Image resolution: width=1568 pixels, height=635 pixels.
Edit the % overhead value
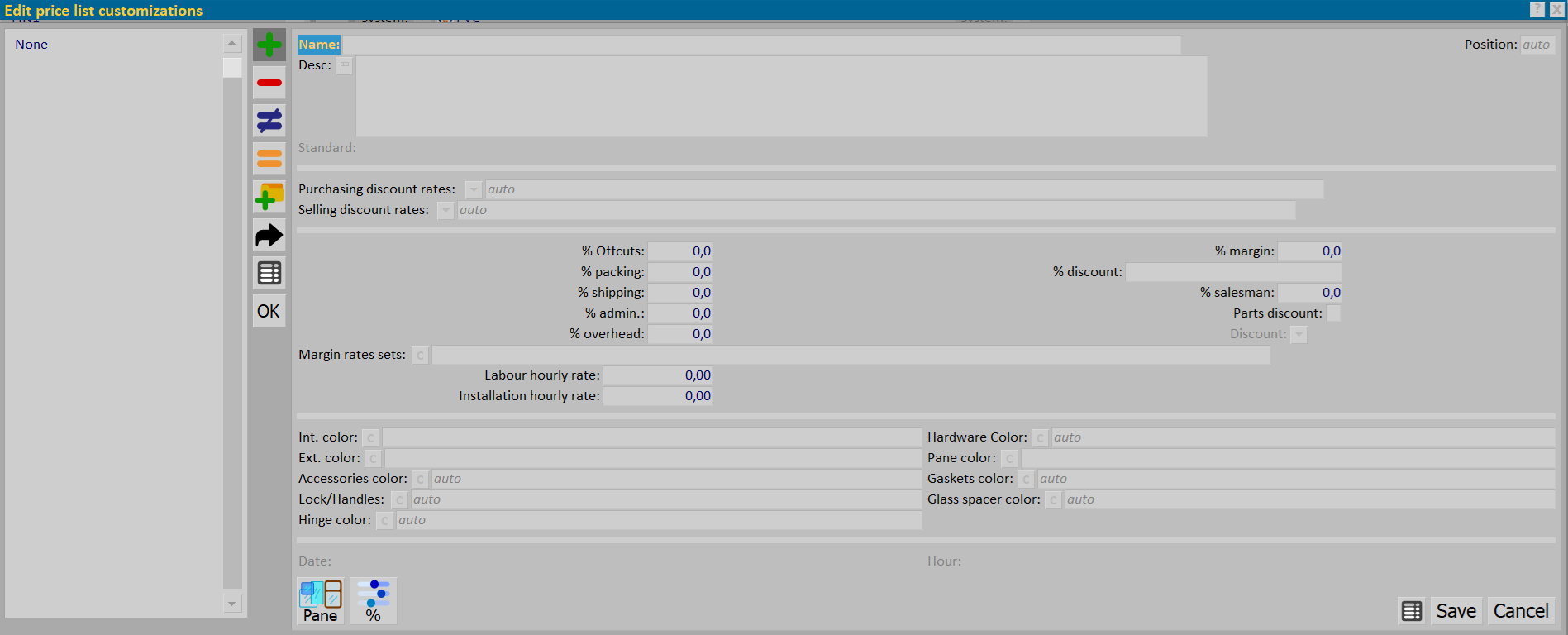point(679,334)
